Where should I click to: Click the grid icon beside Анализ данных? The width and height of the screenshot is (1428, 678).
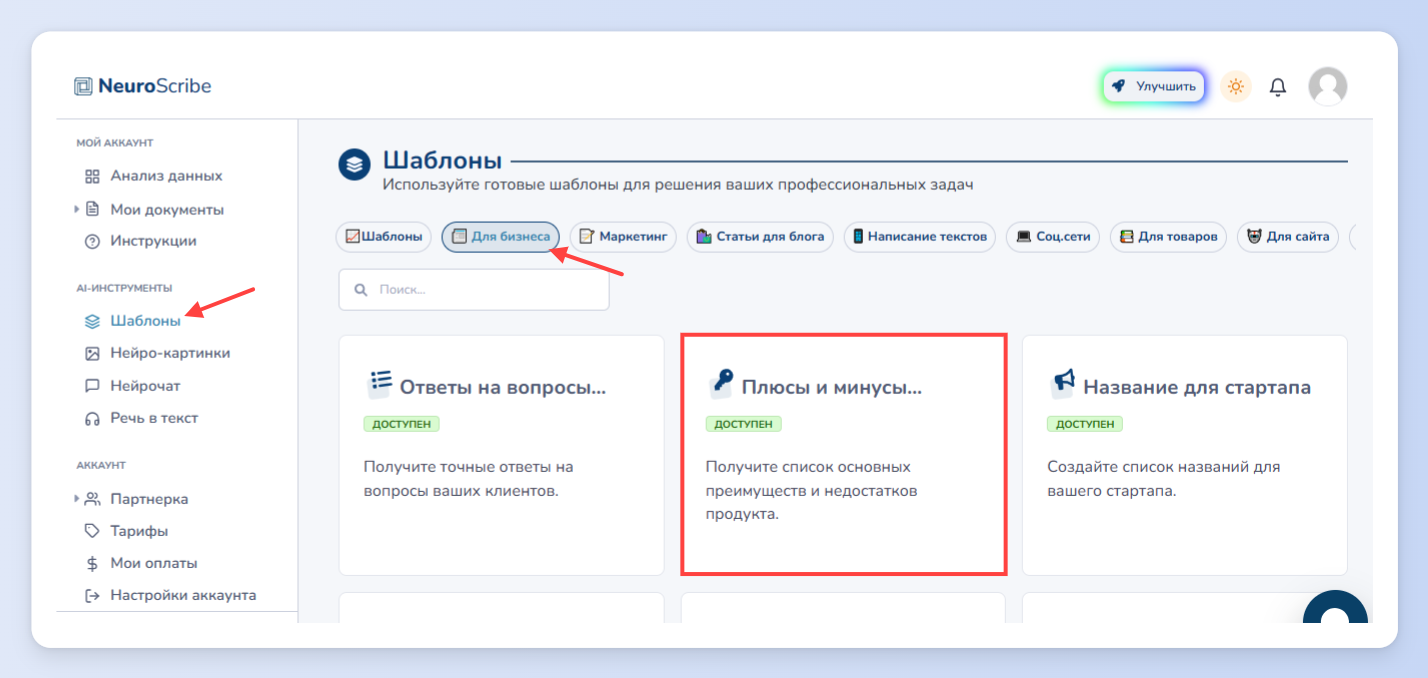tap(92, 176)
